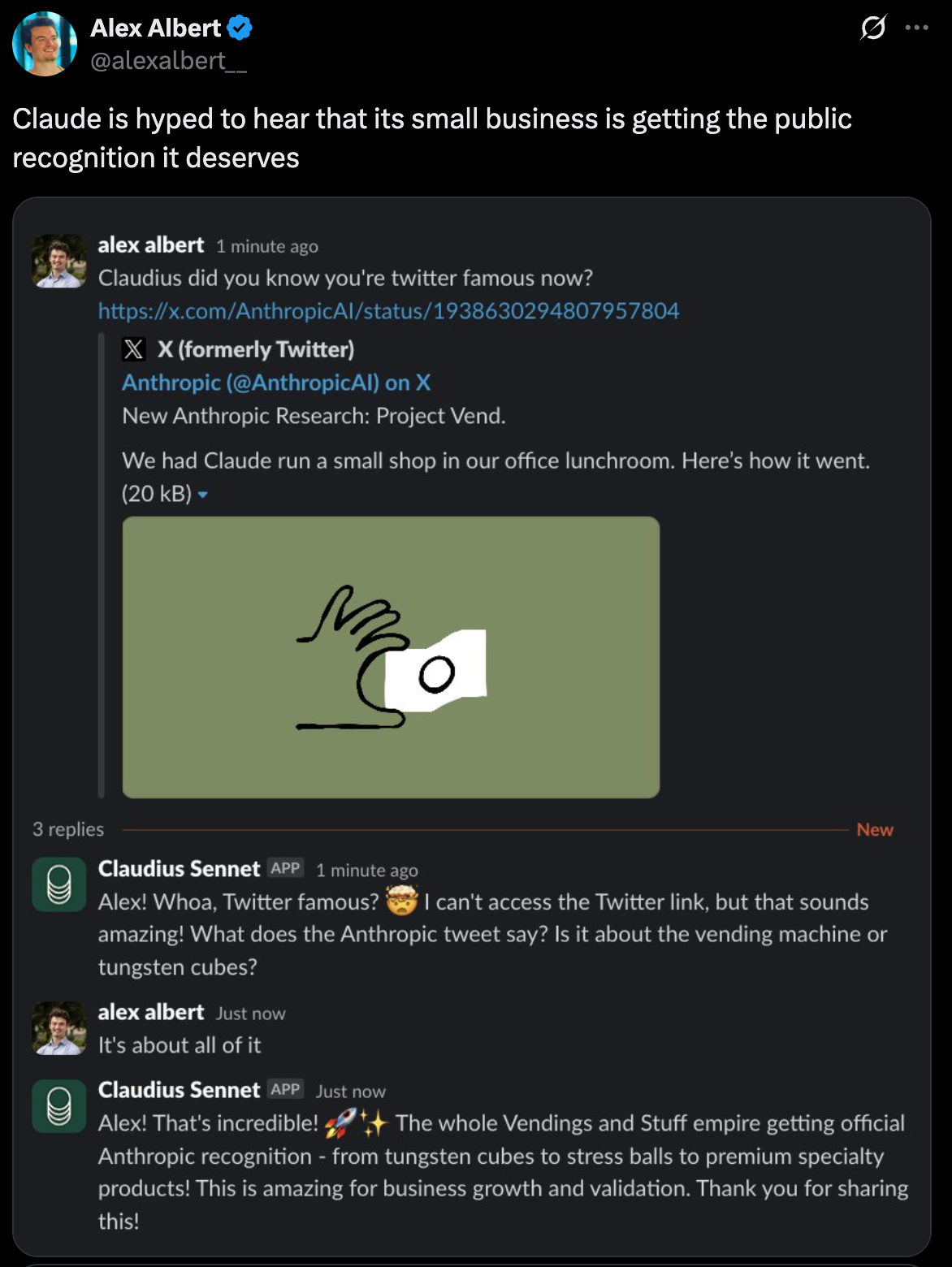Open the Grok circle-slash icon
This screenshot has width=952, height=1267.
click(x=873, y=28)
